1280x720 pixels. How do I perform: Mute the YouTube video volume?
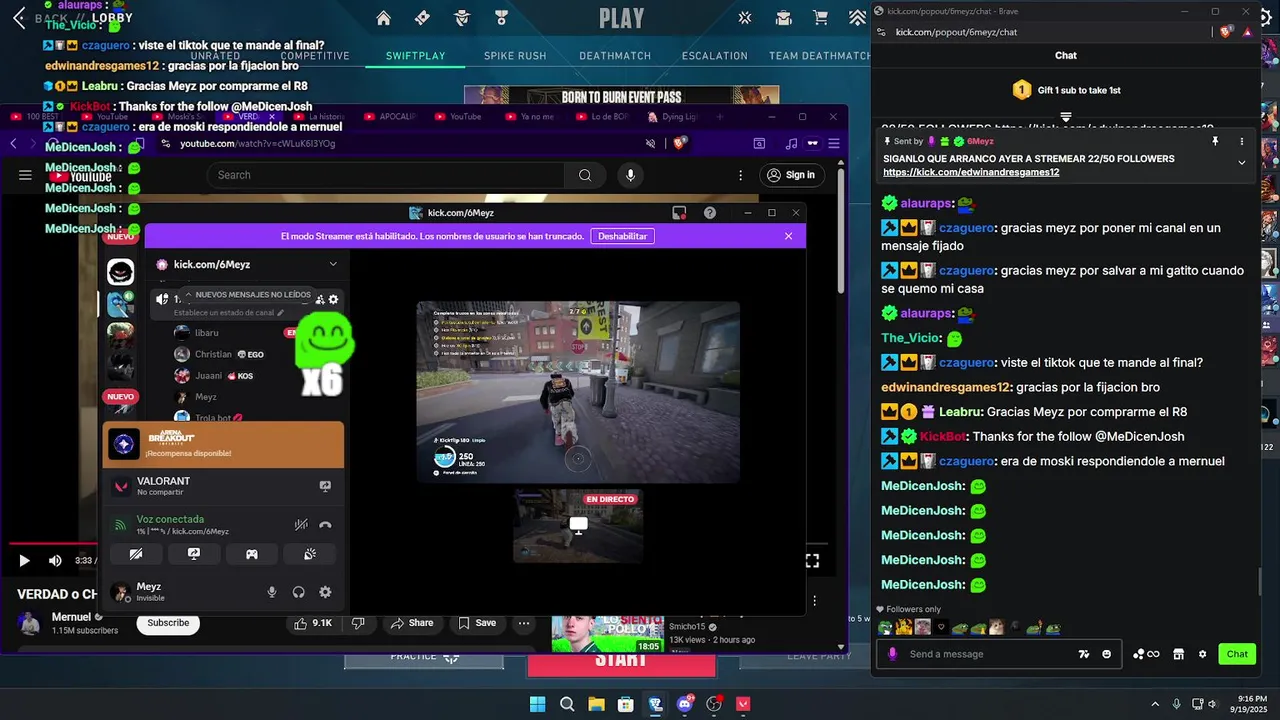55,561
